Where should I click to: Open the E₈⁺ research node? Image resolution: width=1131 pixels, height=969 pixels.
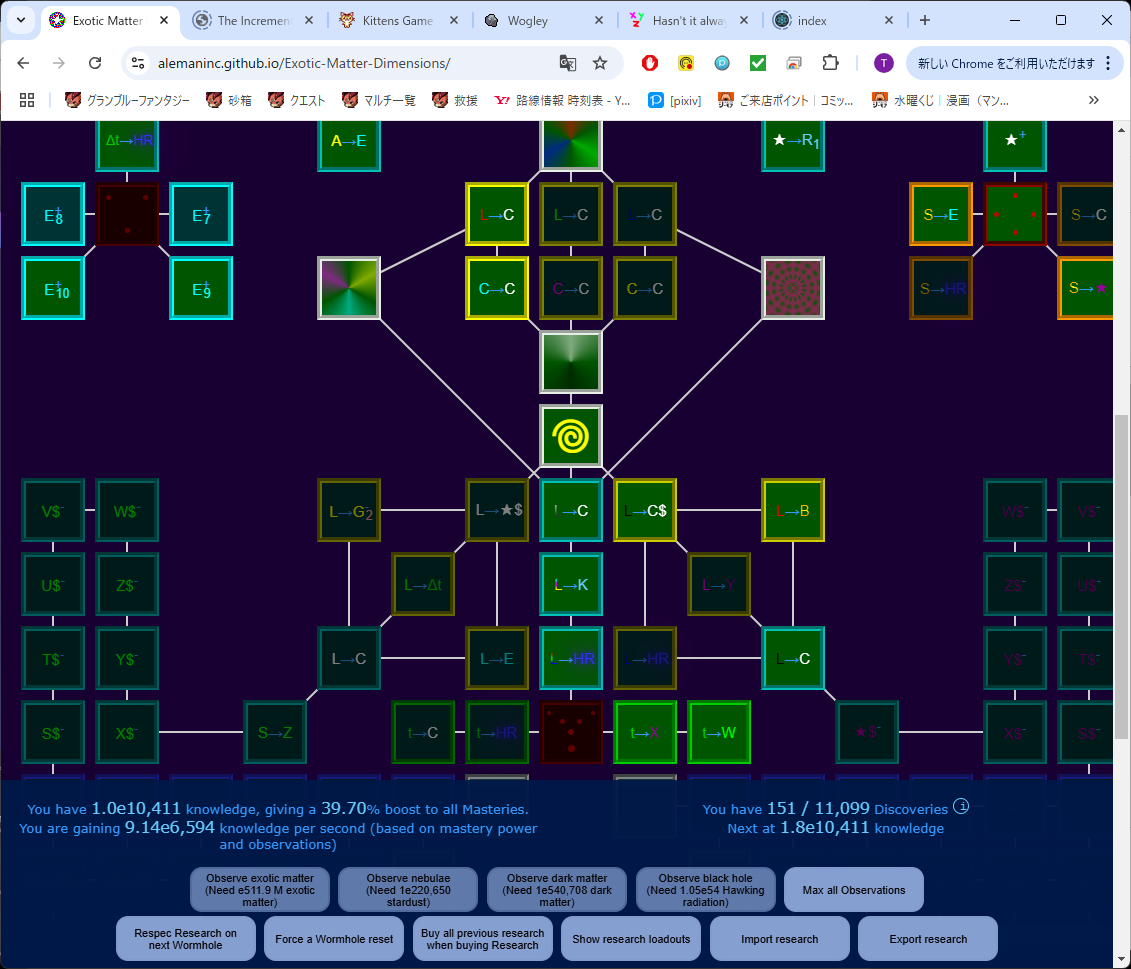tap(53, 214)
